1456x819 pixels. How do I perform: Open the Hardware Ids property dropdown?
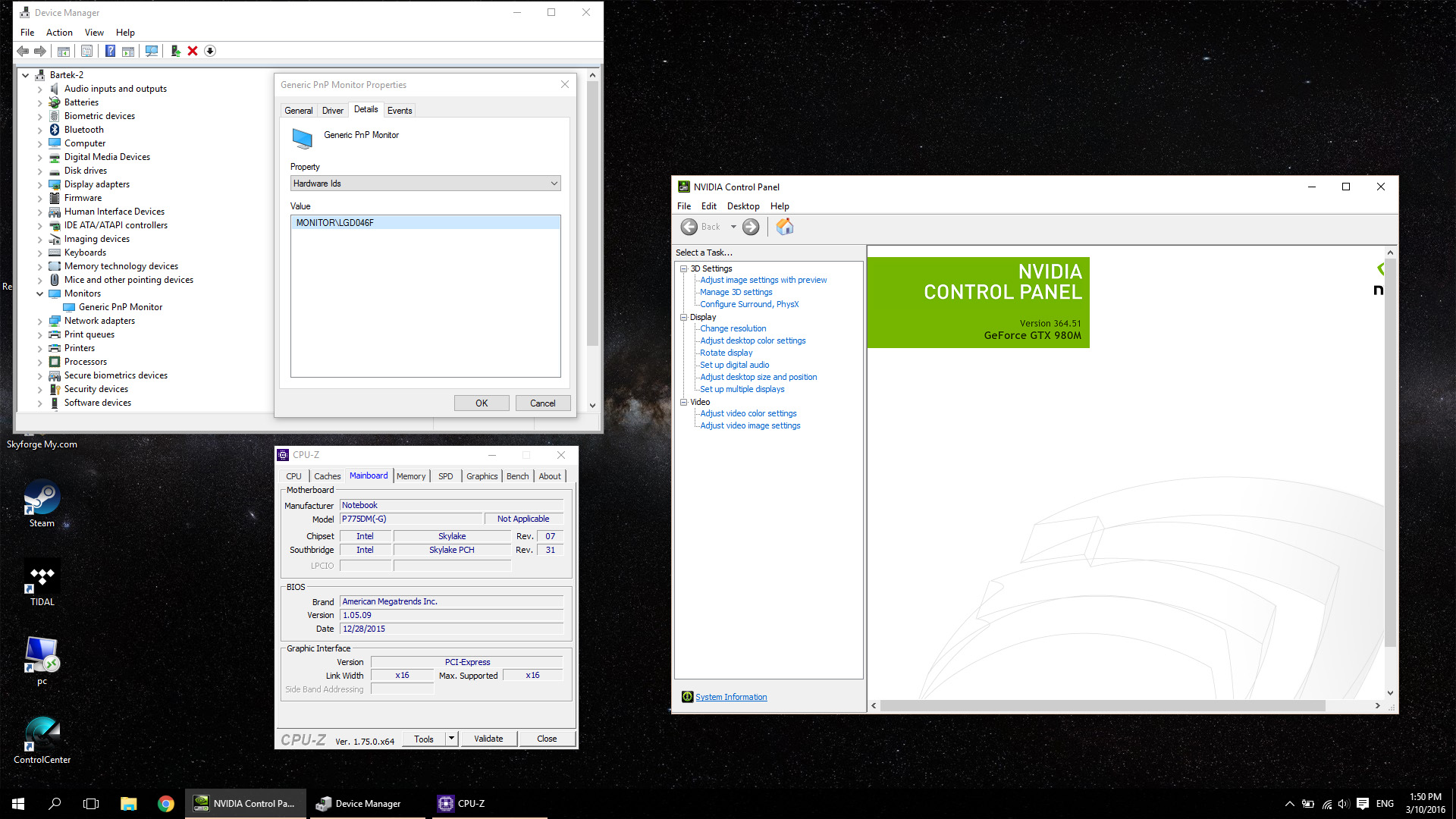pyautogui.click(x=425, y=184)
